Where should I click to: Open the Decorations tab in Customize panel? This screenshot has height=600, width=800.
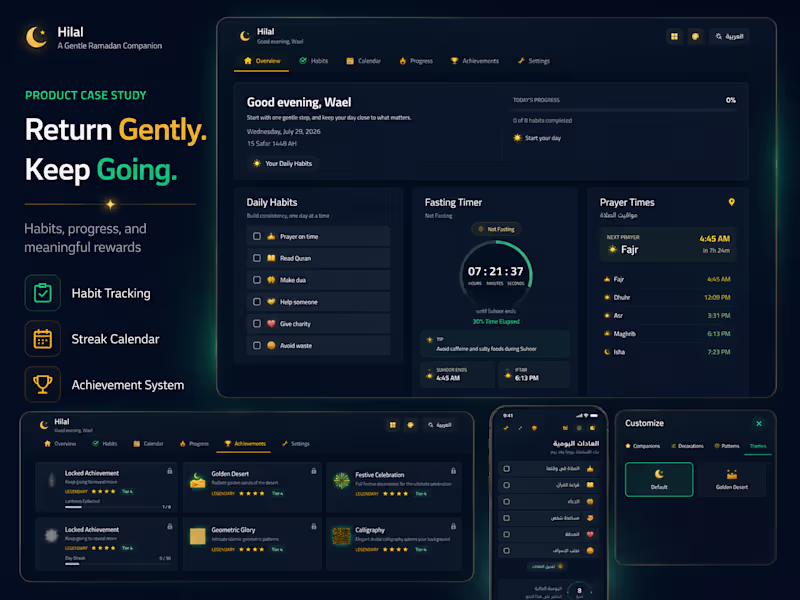click(x=687, y=446)
